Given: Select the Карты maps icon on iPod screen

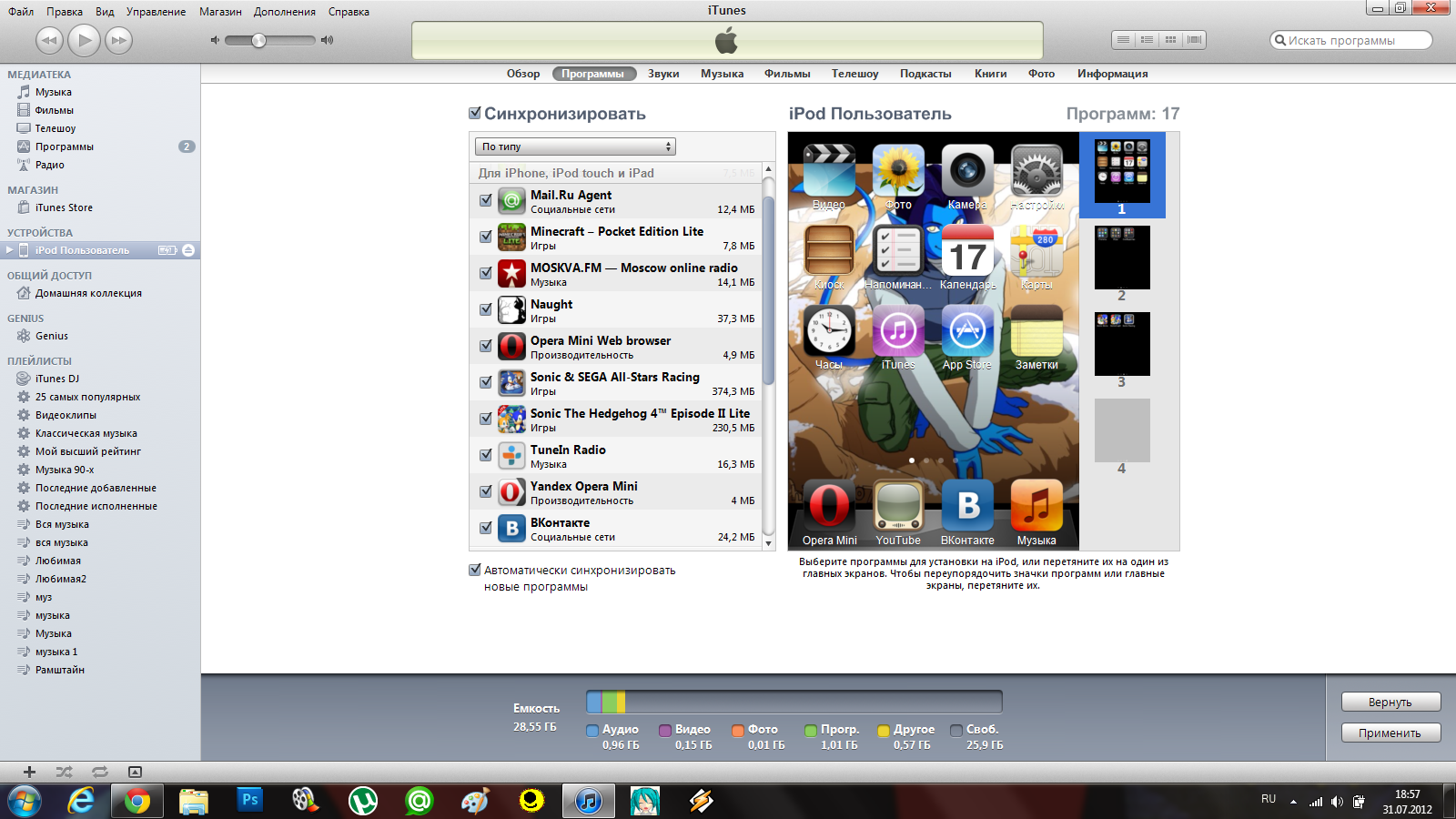Looking at the screenshot, I should click(x=1036, y=250).
